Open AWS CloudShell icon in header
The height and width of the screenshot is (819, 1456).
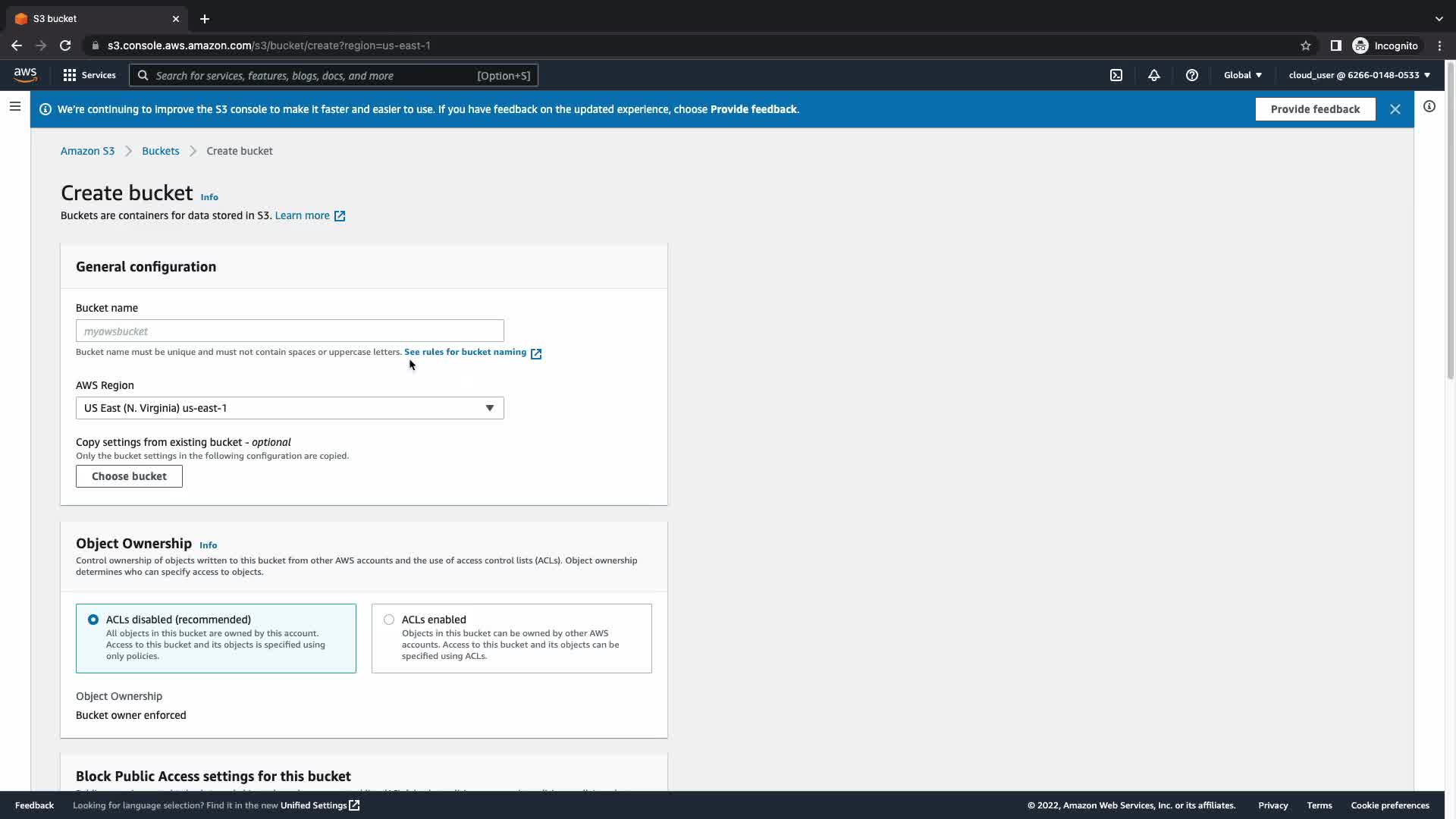(1116, 75)
